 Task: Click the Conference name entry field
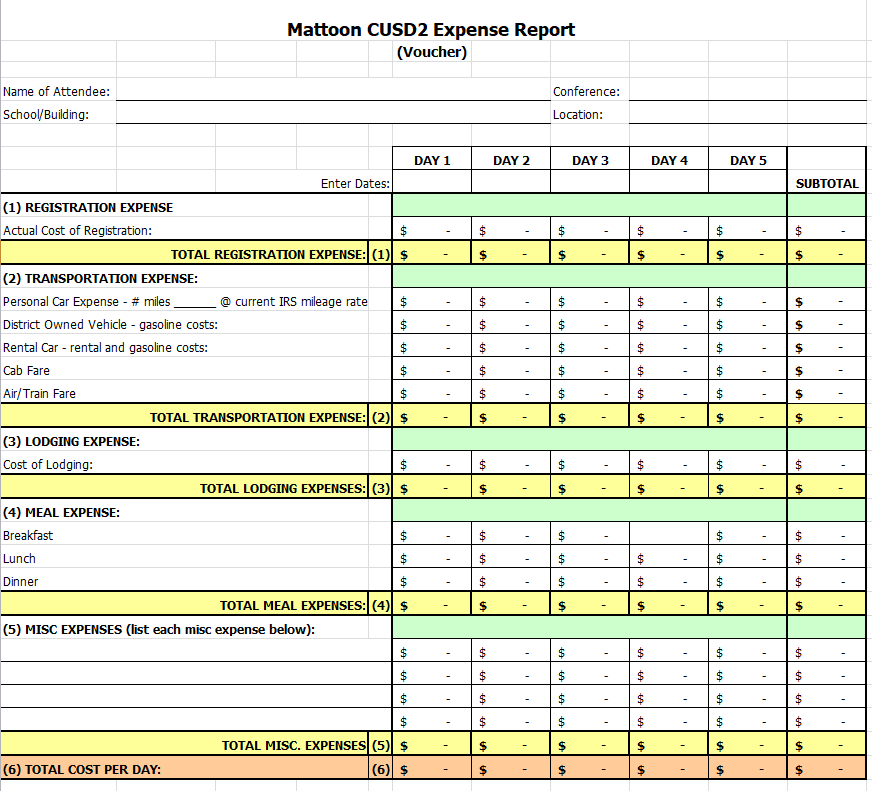tap(747, 91)
